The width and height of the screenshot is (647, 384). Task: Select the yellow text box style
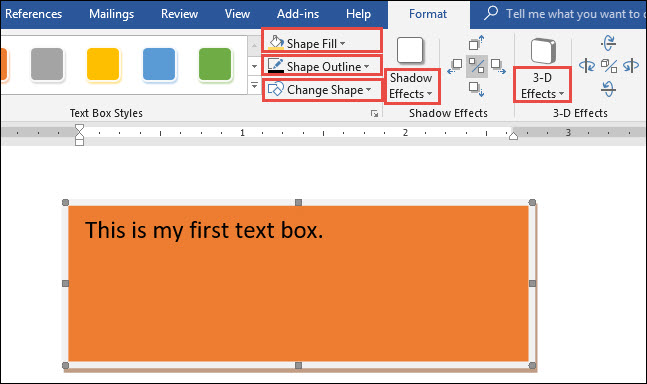pos(103,64)
